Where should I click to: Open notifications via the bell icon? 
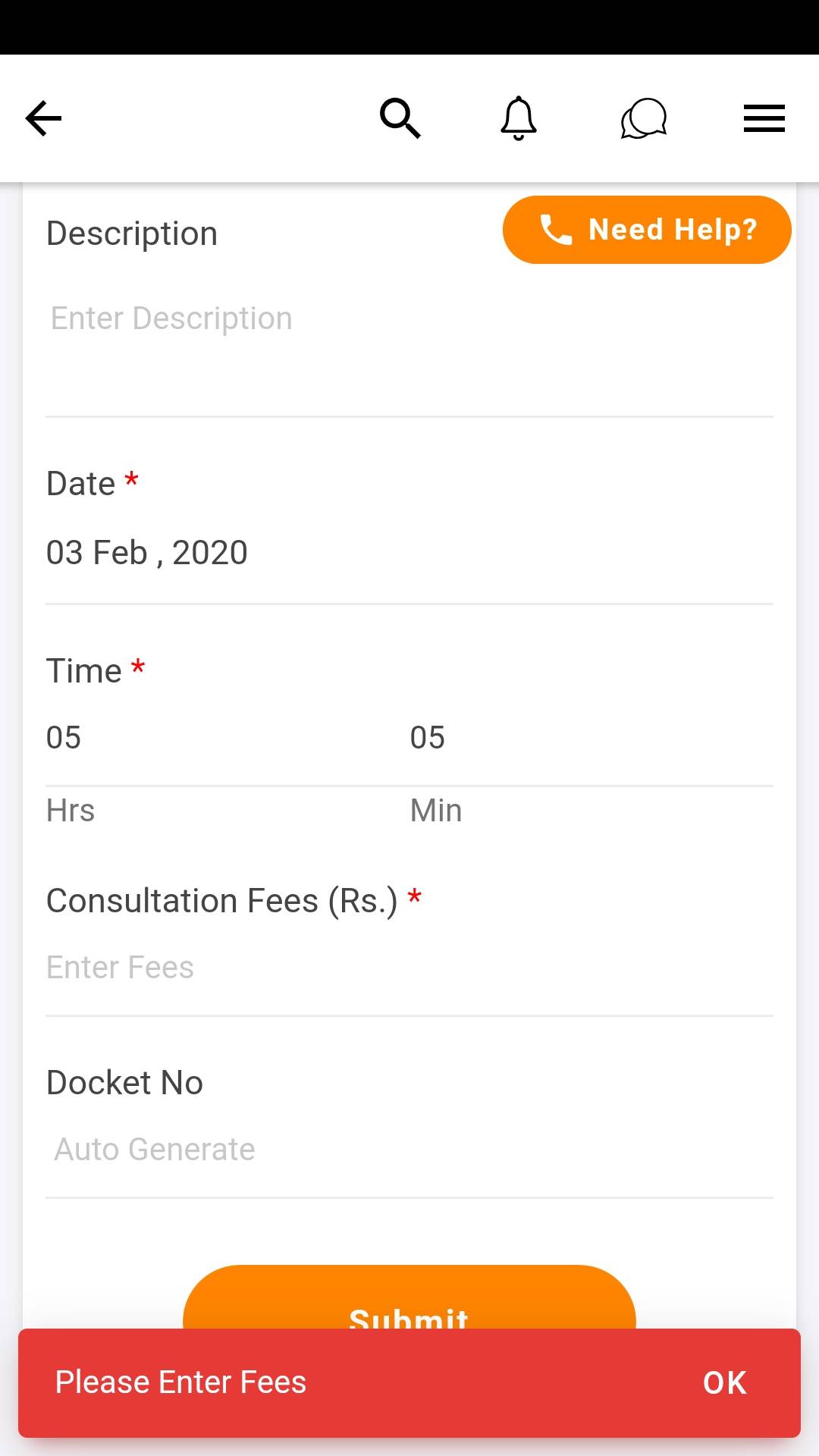tap(519, 118)
